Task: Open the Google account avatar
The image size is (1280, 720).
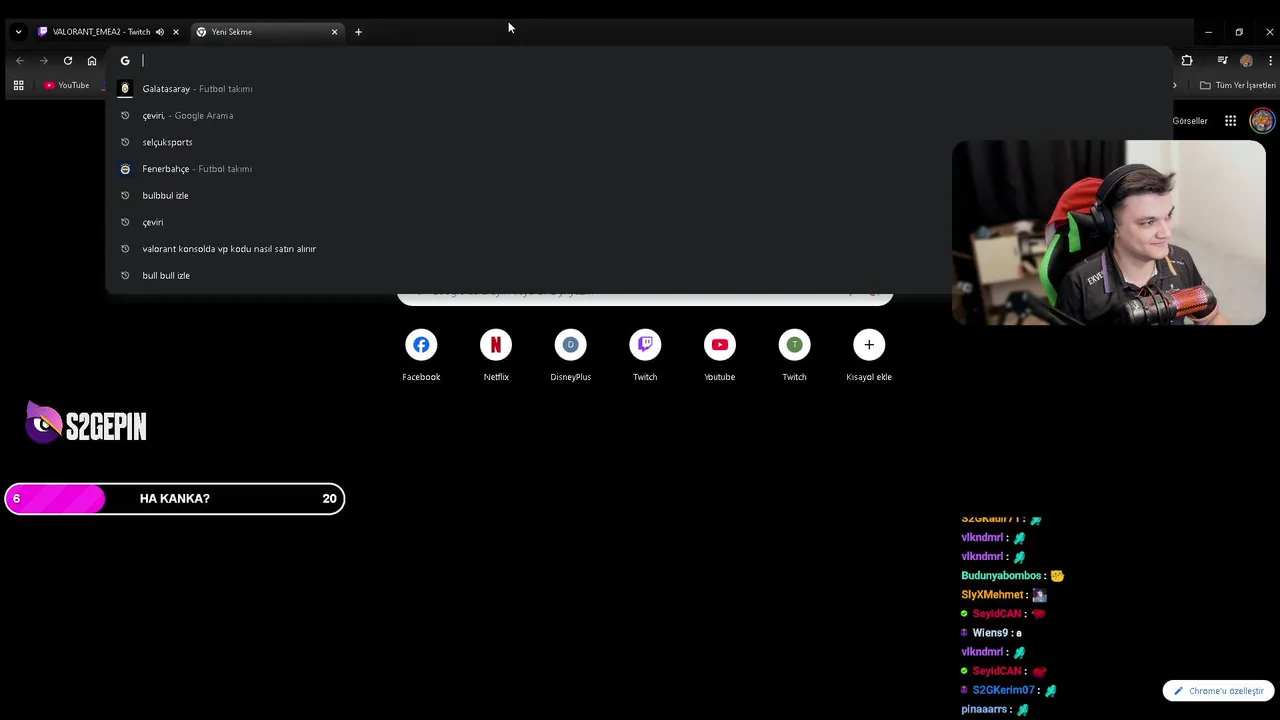Action: click(1262, 121)
